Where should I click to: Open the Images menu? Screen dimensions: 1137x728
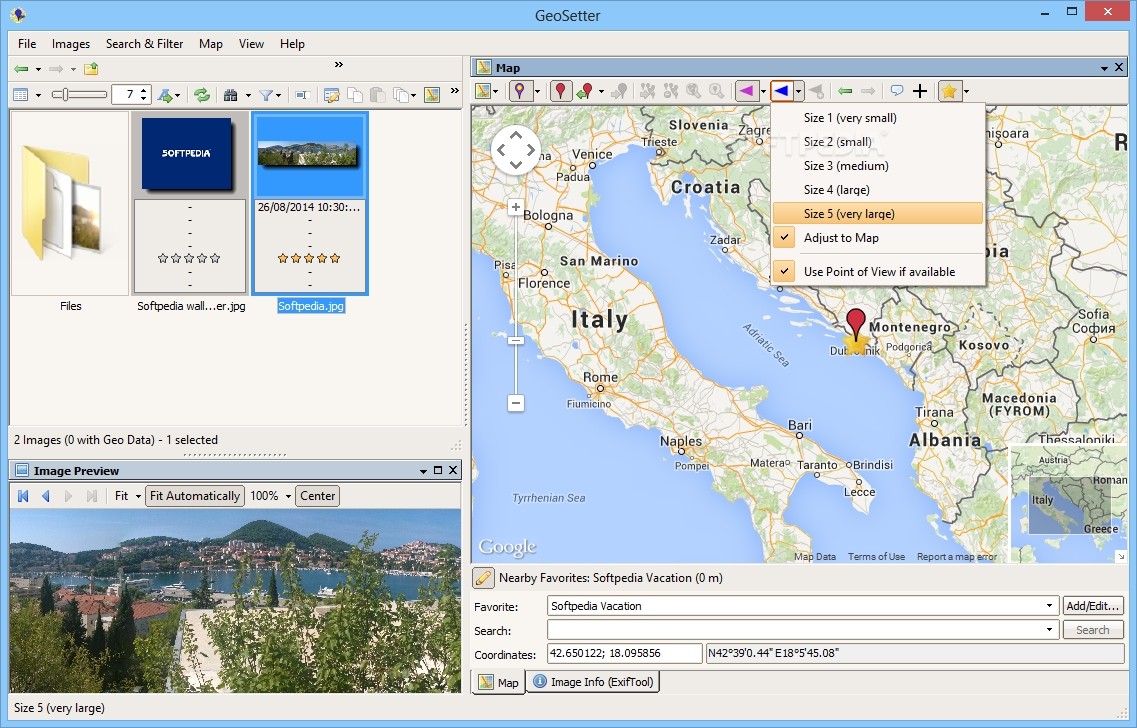(71, 44)
